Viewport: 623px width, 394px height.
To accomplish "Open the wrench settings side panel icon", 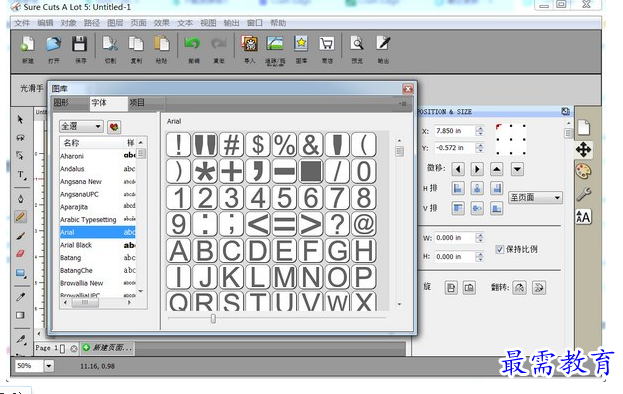I will (583, 194).
